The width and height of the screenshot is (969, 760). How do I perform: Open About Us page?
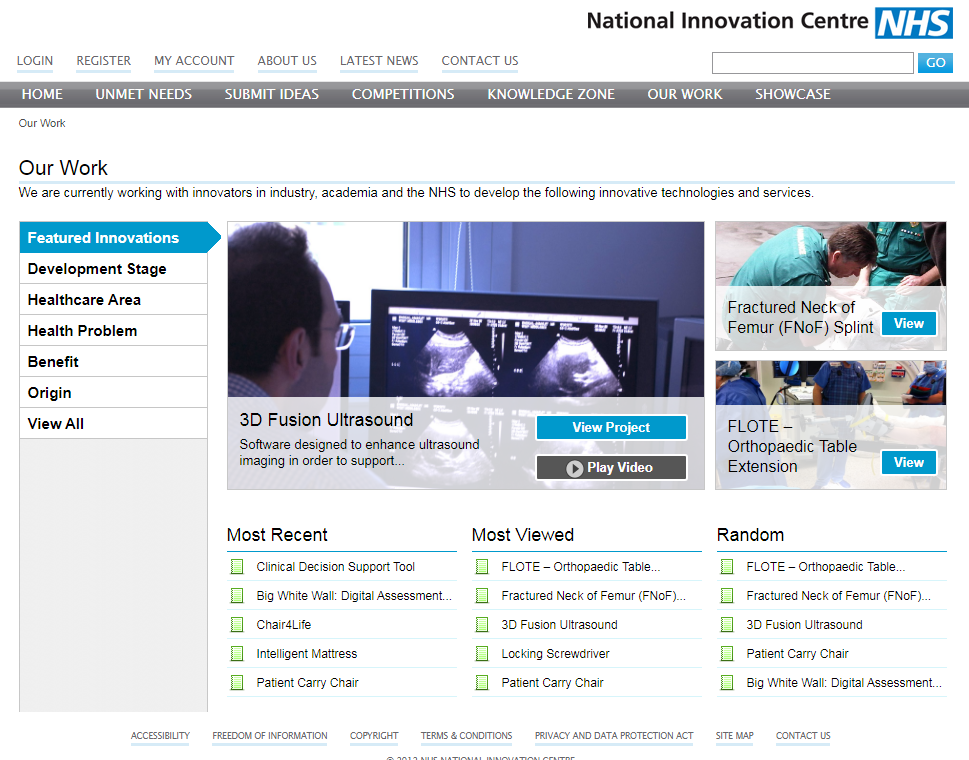(x=287, y=61)
